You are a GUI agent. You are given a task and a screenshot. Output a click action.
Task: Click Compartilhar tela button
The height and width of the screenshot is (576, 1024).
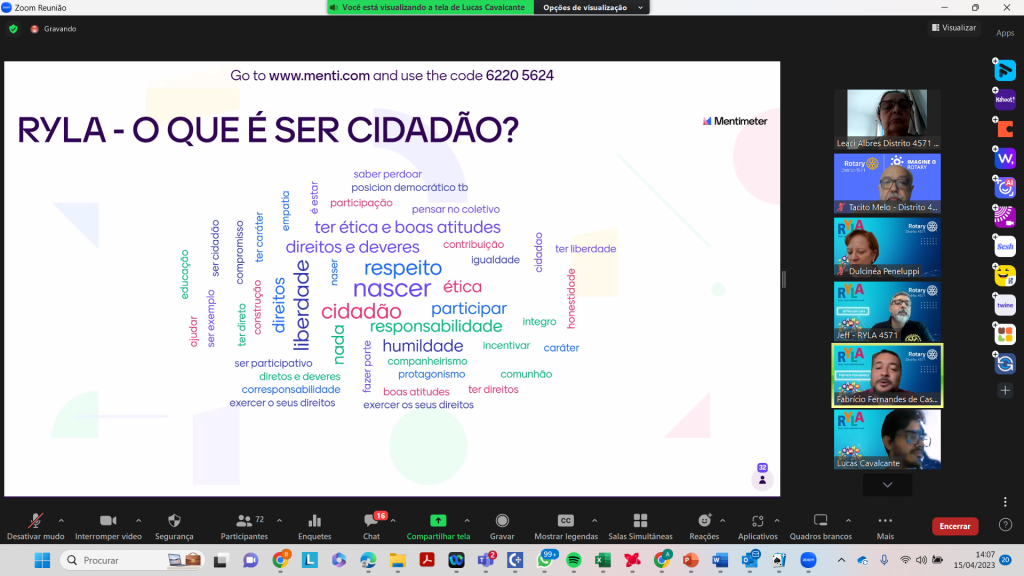click(x=437, y=525)
